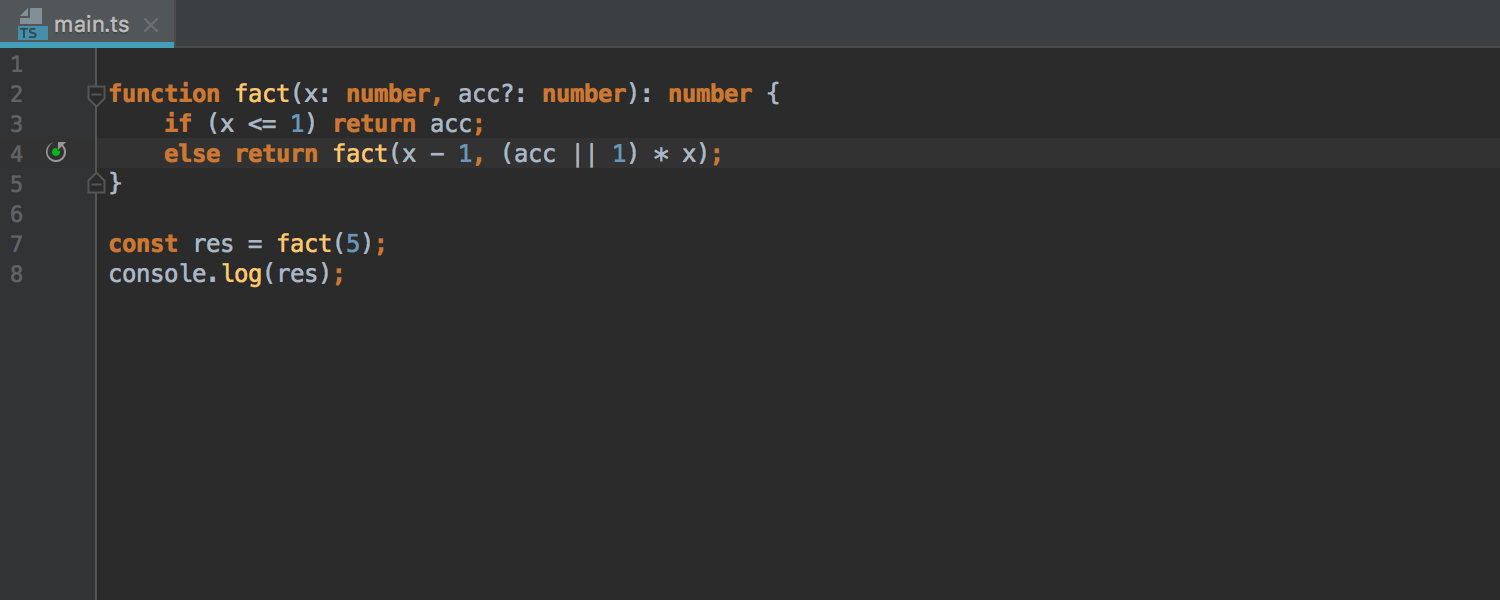Click the fact function name in declaration

pos(263,94)
